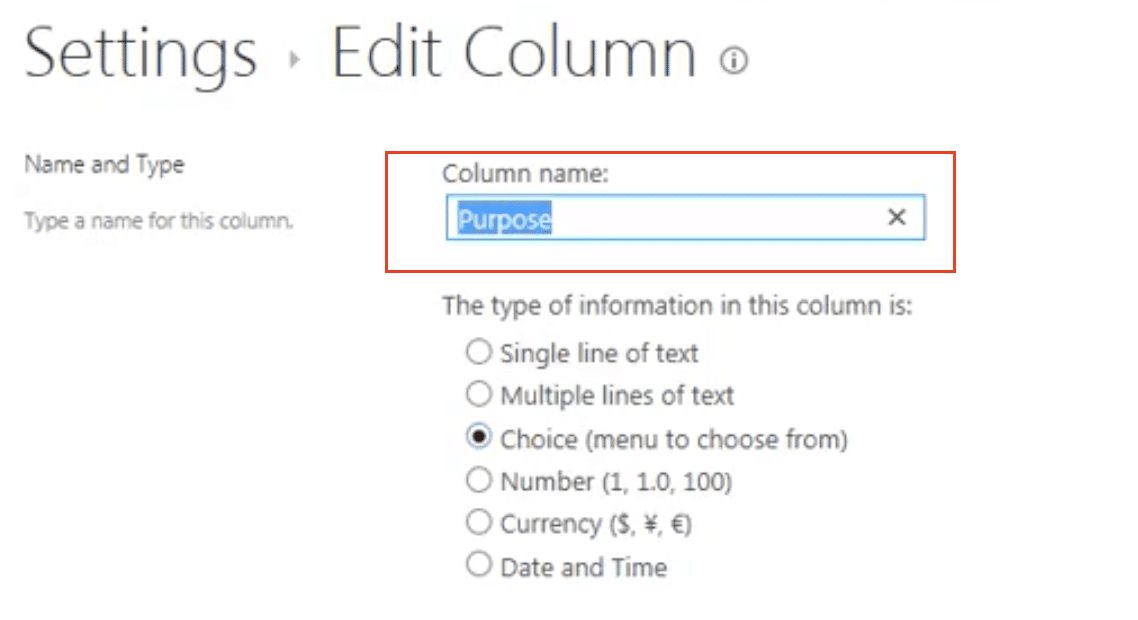Select the Currency ($, ¥, €) radio circle

[x=478, y=522]
